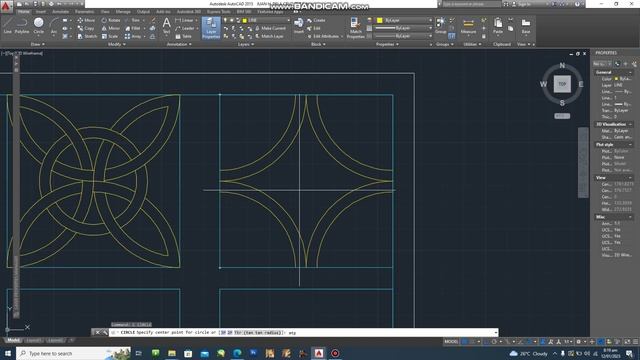This screenshot has width=640, height=360.
Task: Click the Make Current layer button
Action: (270, 28)
